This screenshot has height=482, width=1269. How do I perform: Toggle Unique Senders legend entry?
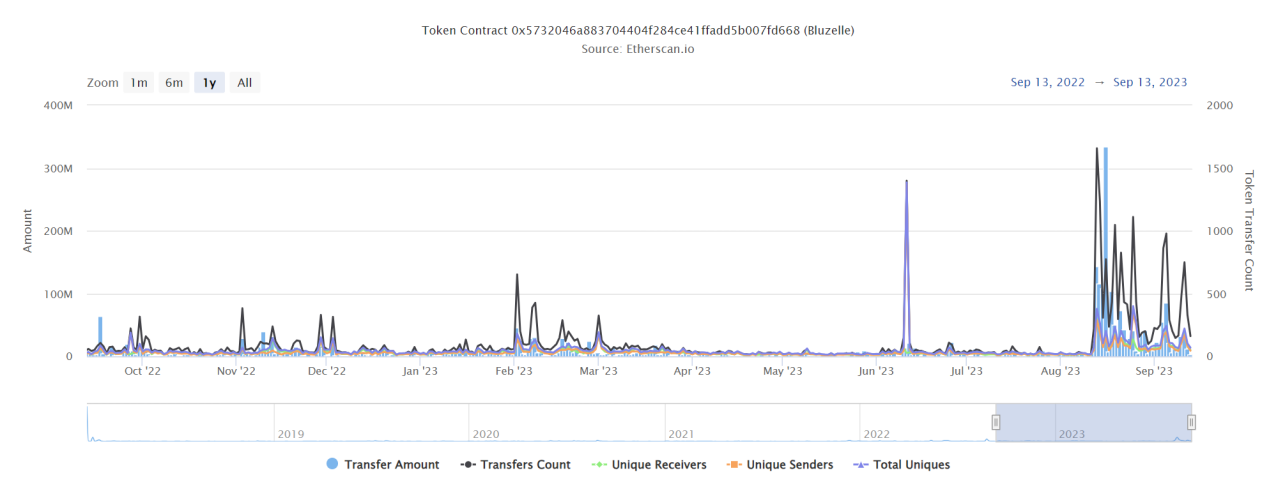point(789,465)
